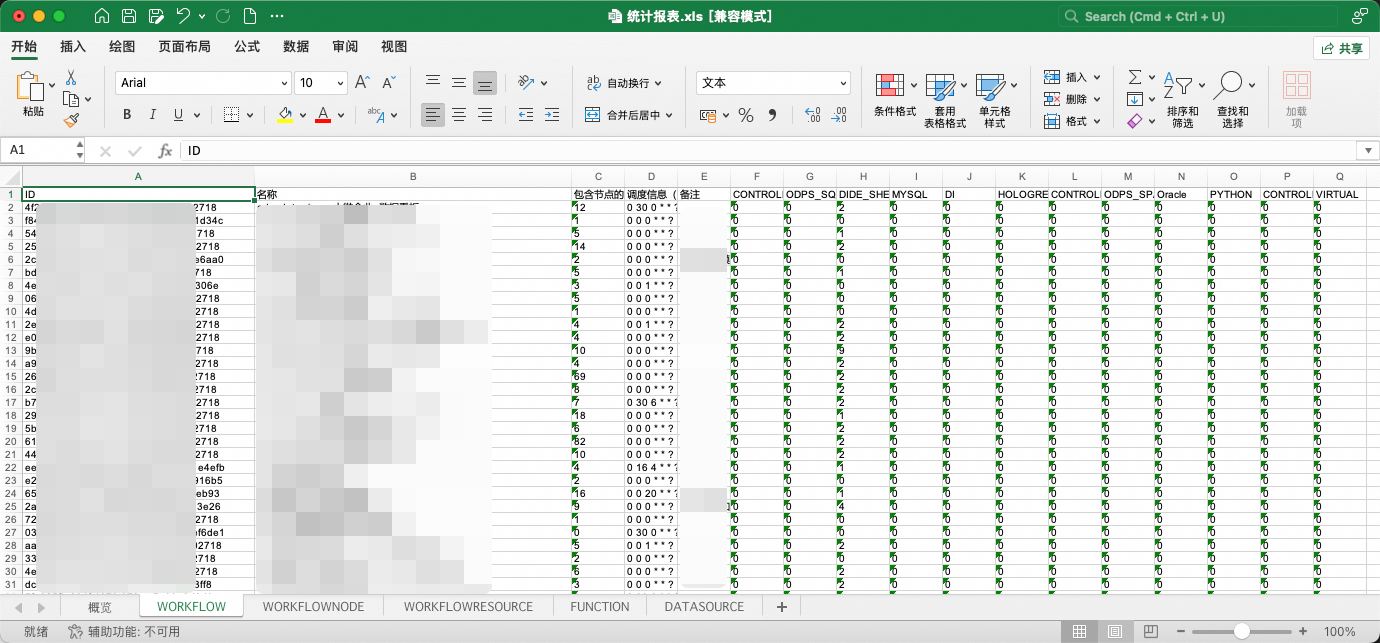Click the yellow fill color swatch
The width and height of the screenshot is (1380, 643).
point(285,115)
